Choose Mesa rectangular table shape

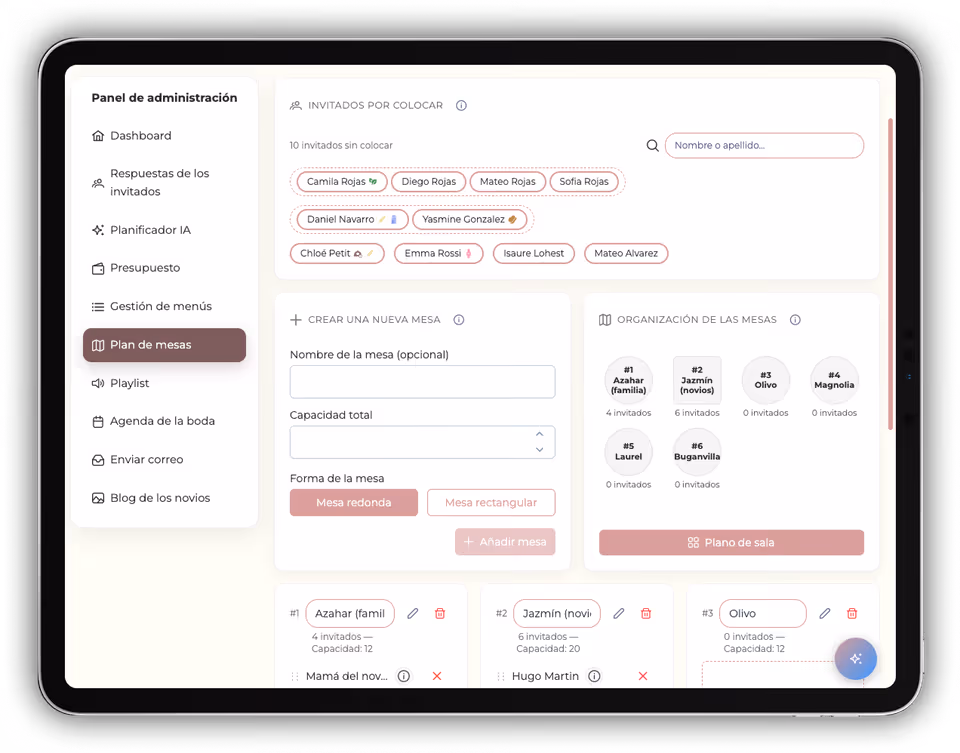[490, 503]
